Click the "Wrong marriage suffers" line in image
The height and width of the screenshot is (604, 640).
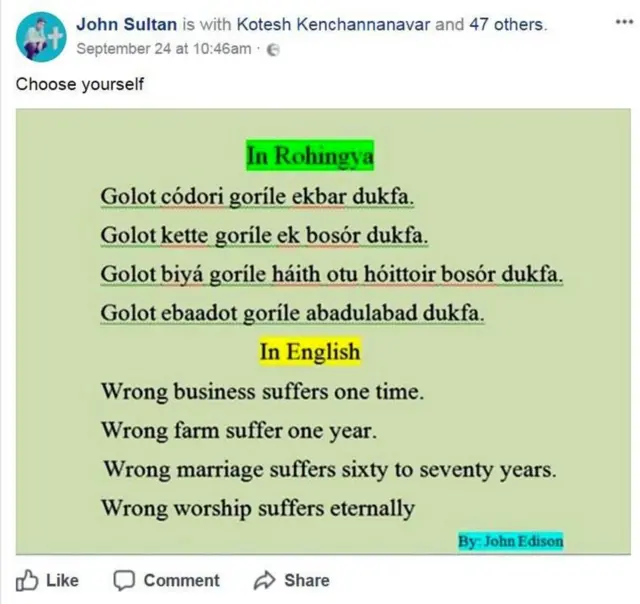point(329,469)
